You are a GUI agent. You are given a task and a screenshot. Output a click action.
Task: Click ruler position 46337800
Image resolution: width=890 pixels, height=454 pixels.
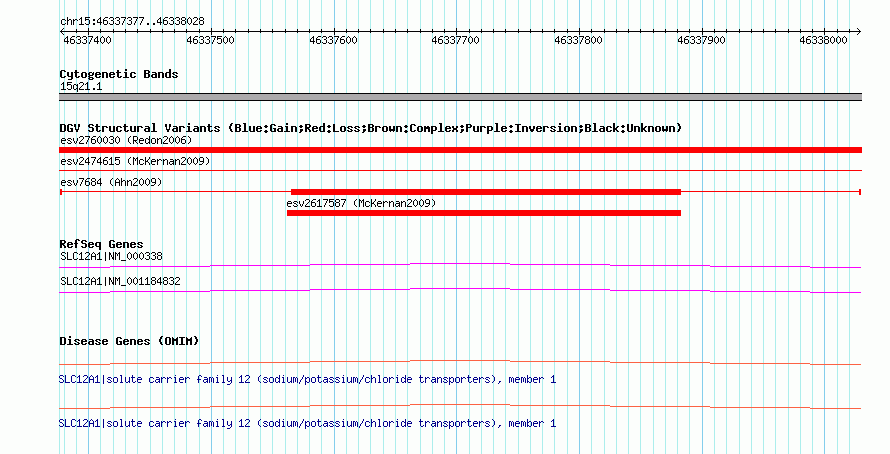pos(578,40)
